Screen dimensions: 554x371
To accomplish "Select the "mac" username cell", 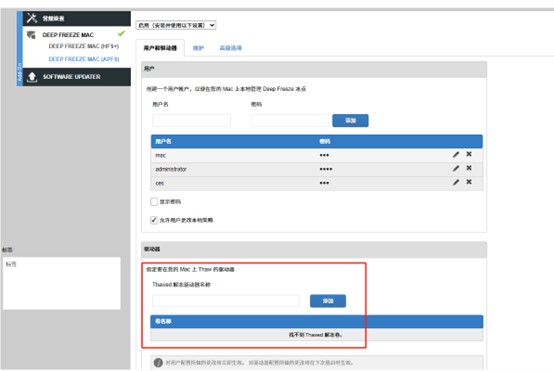I will 160,155.
